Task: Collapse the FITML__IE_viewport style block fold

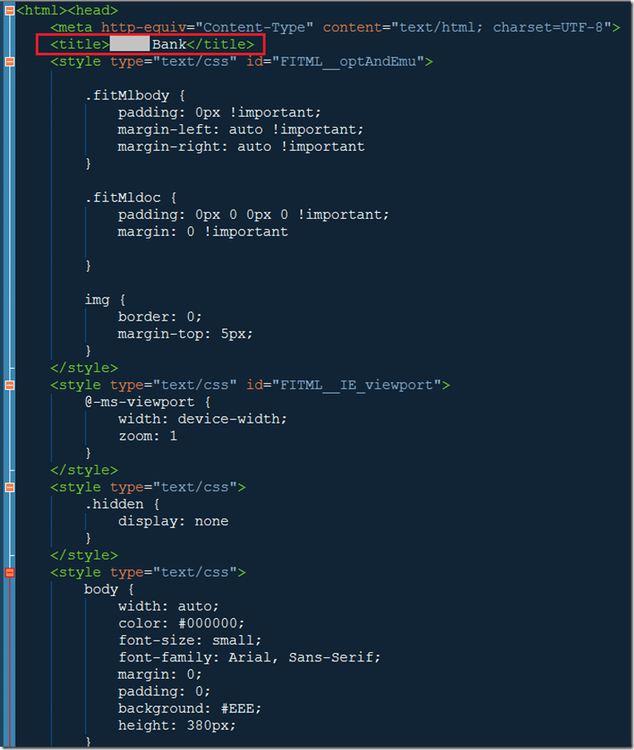Action: (10, 385)
